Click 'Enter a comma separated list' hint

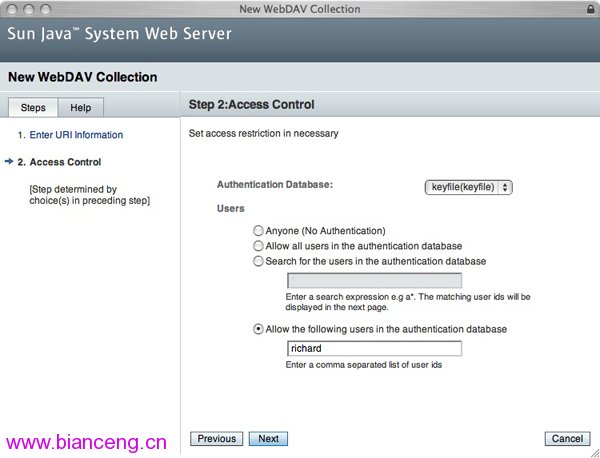(x=364, y=365)
